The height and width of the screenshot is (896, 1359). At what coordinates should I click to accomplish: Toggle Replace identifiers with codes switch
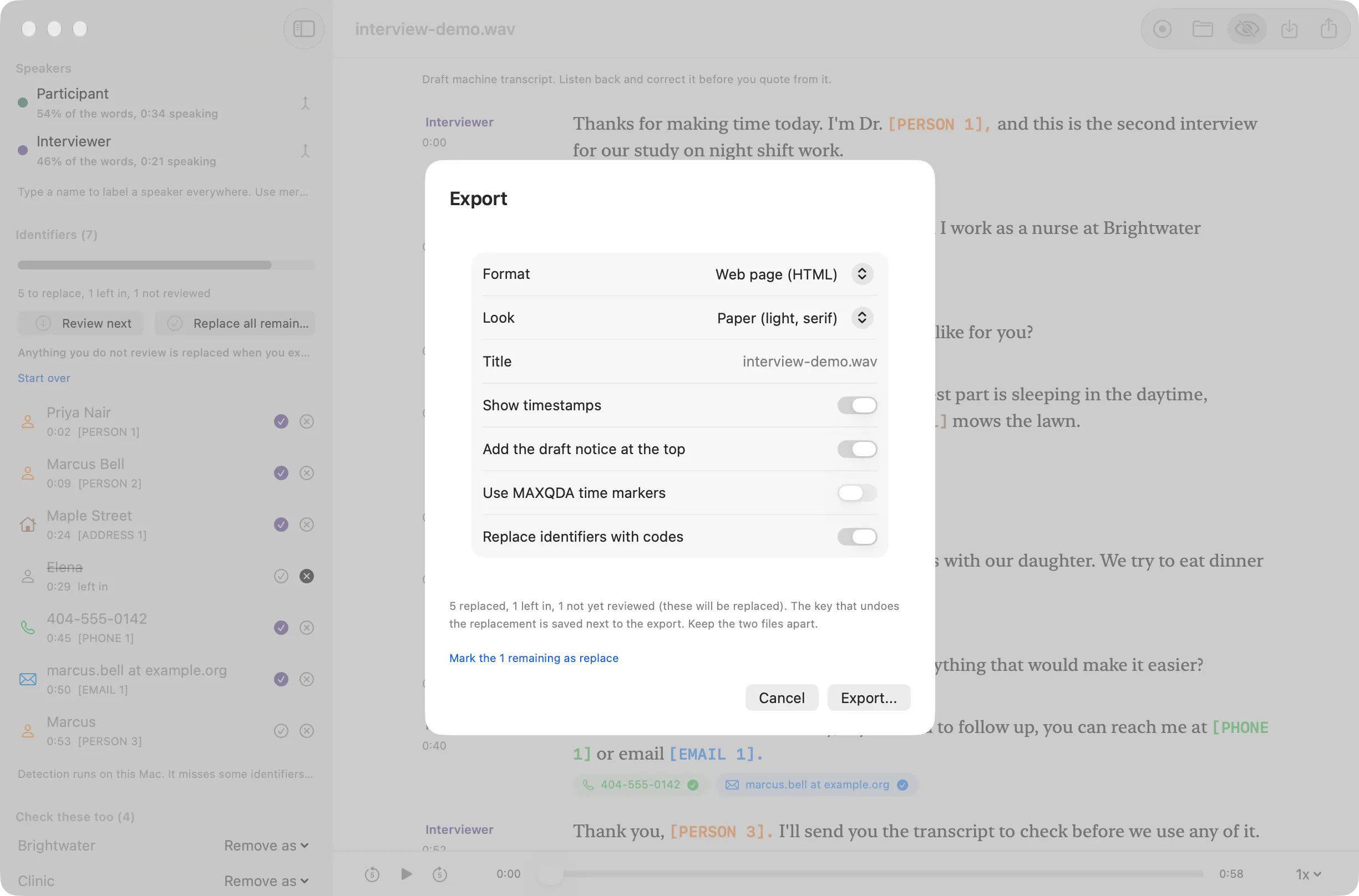pos(856,537)
